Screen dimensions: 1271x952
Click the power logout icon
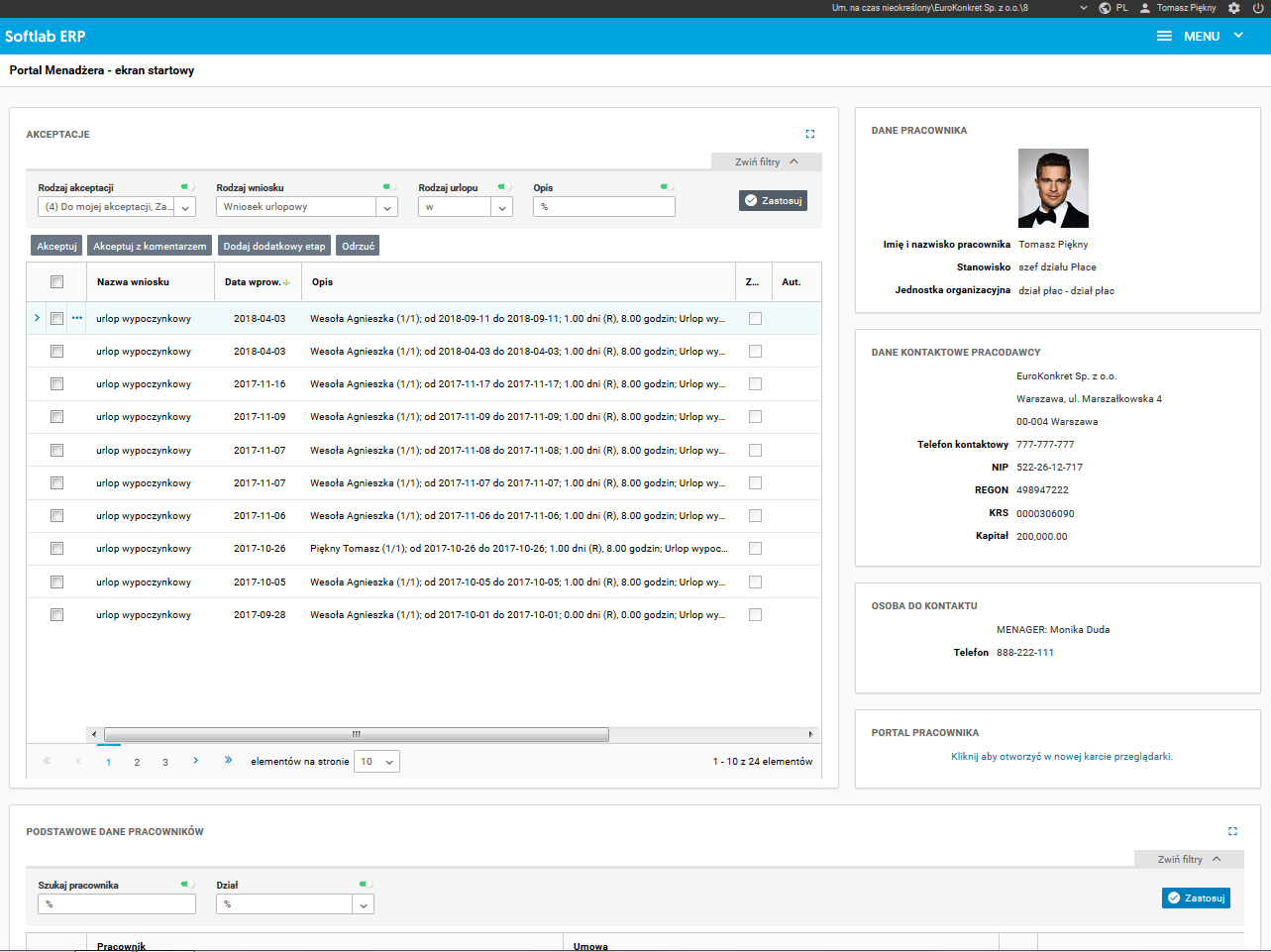point(1258,8)
